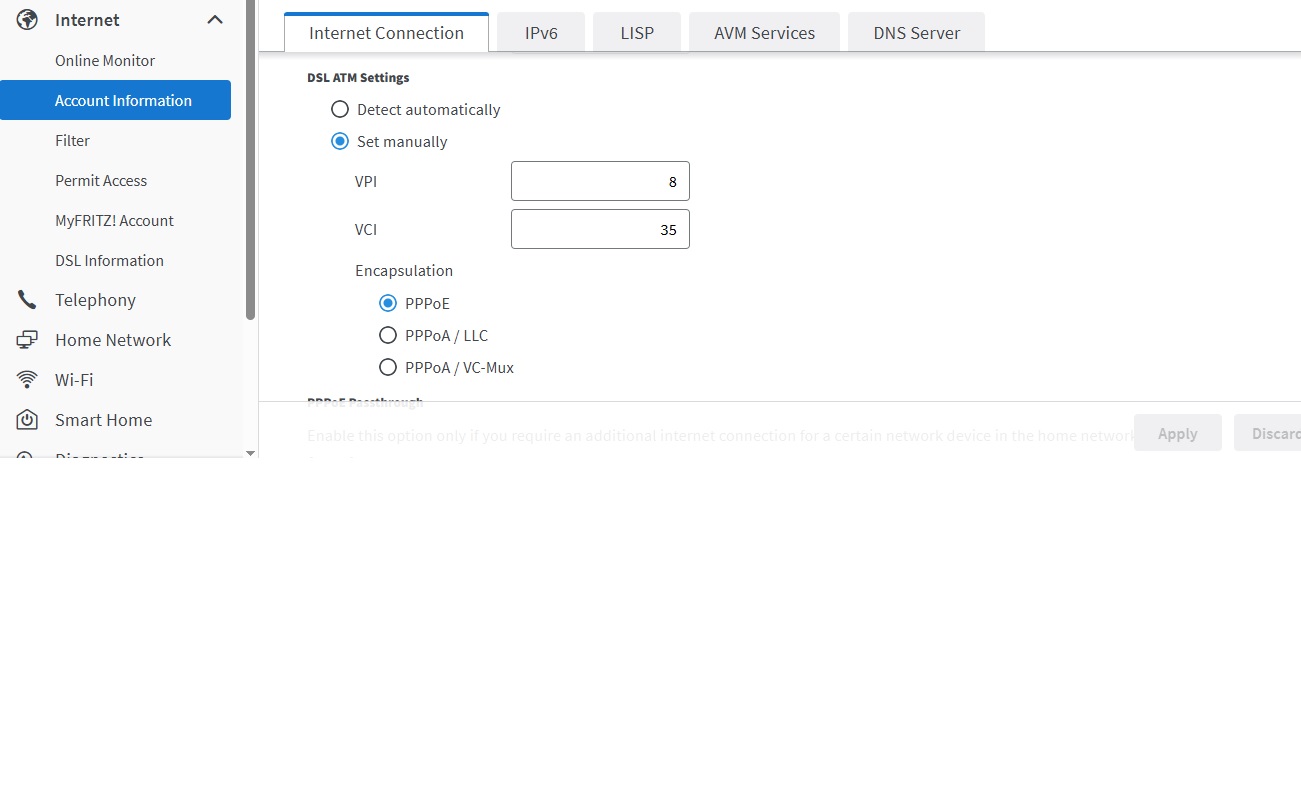Click the Wi-Fi signal icon
This screenshot has width=1301, height=800.
27,380
